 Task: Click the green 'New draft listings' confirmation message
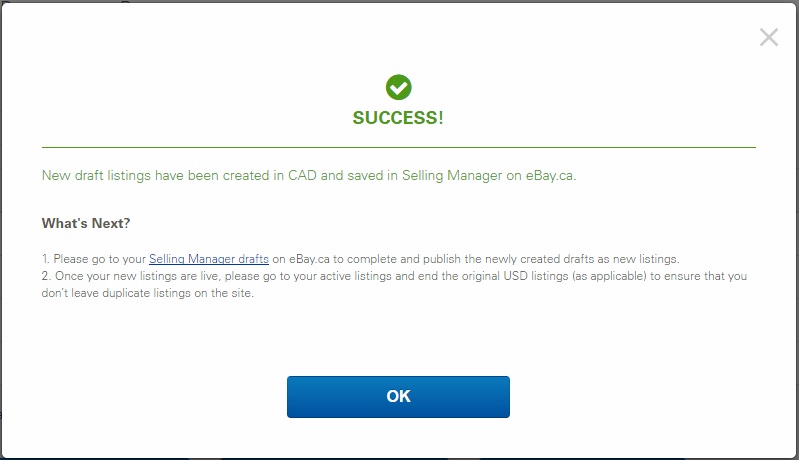point(309,176)
